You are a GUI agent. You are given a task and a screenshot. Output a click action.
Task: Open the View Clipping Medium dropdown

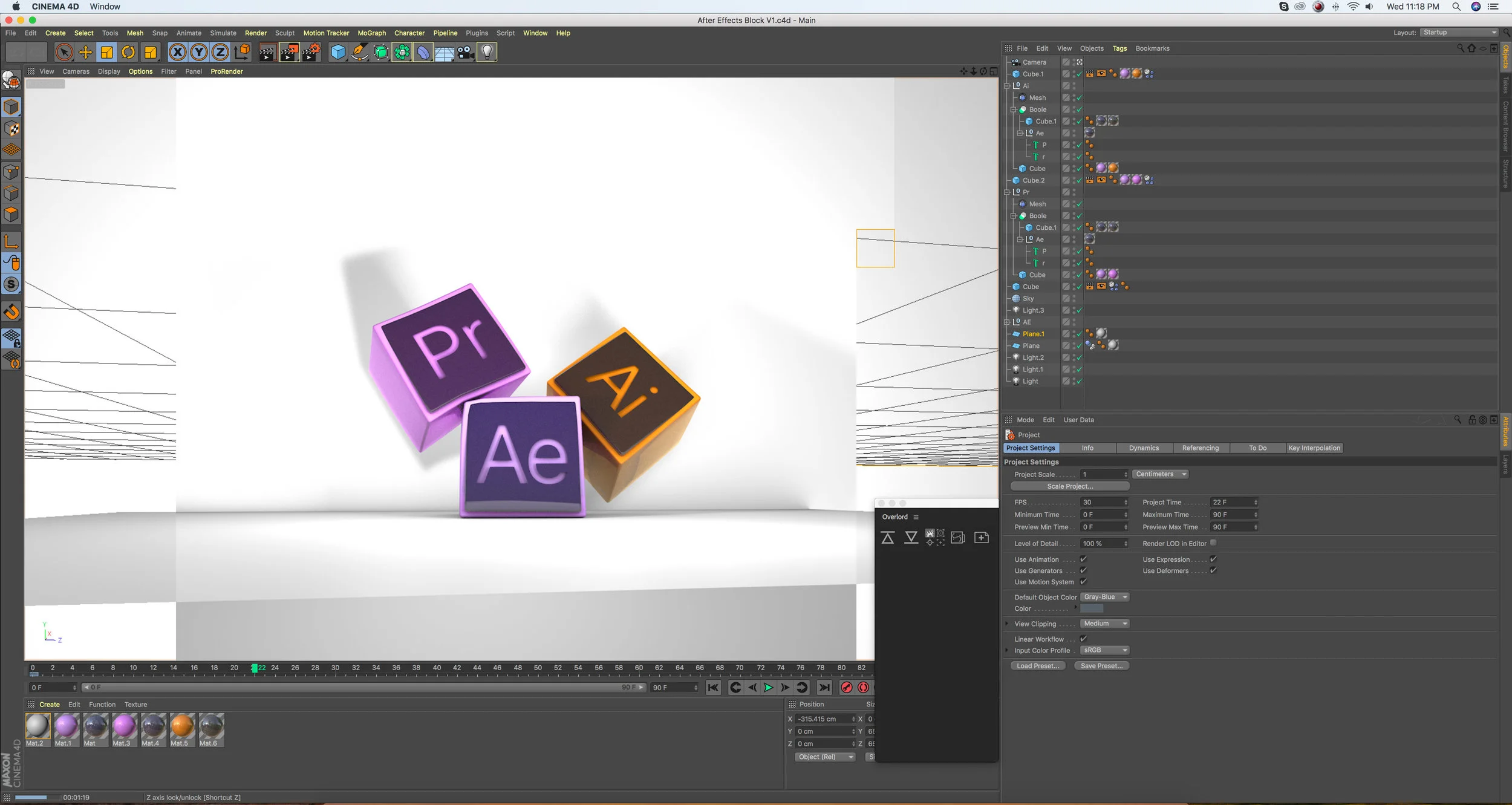tap(1105, 624)
